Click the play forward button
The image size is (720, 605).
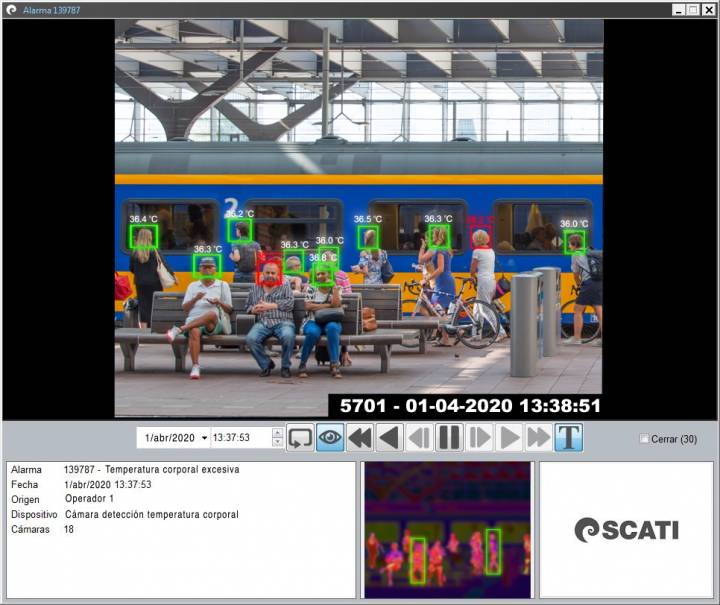509,437
